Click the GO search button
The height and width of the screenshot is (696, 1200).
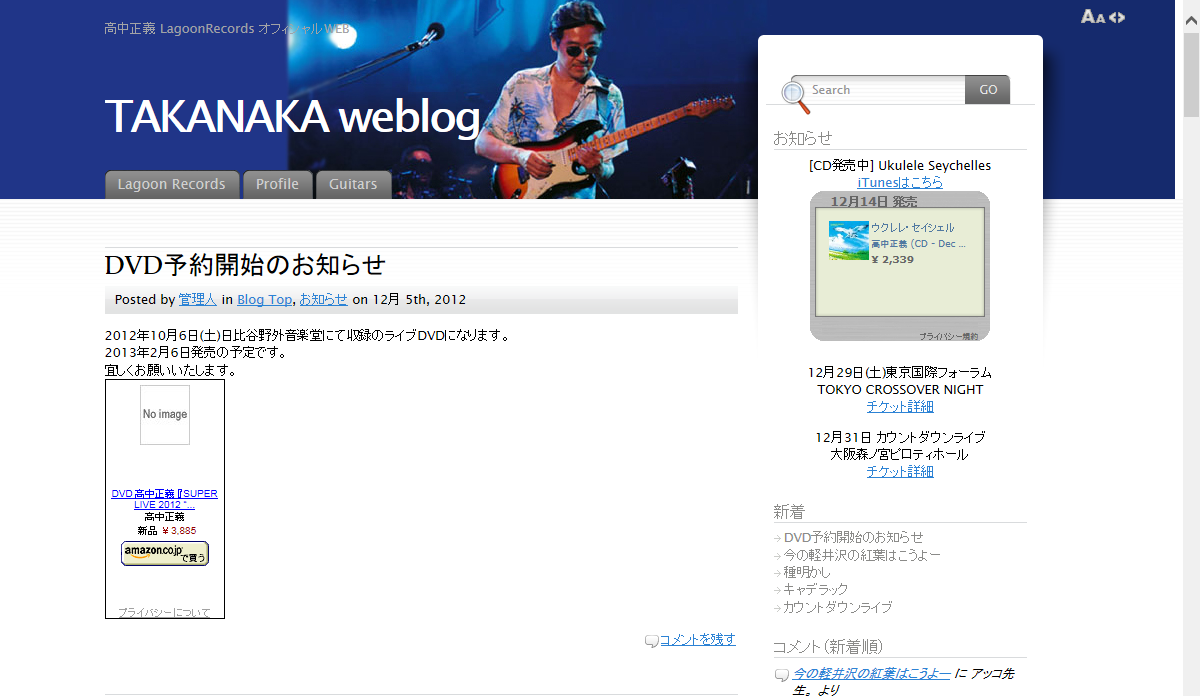[x=988, y=90]
